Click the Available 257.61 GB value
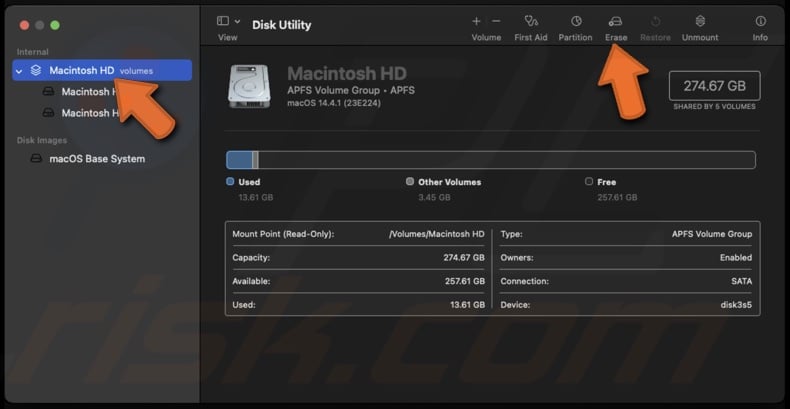The height and width of the screenshot is (409, 790). coord(465,281)
